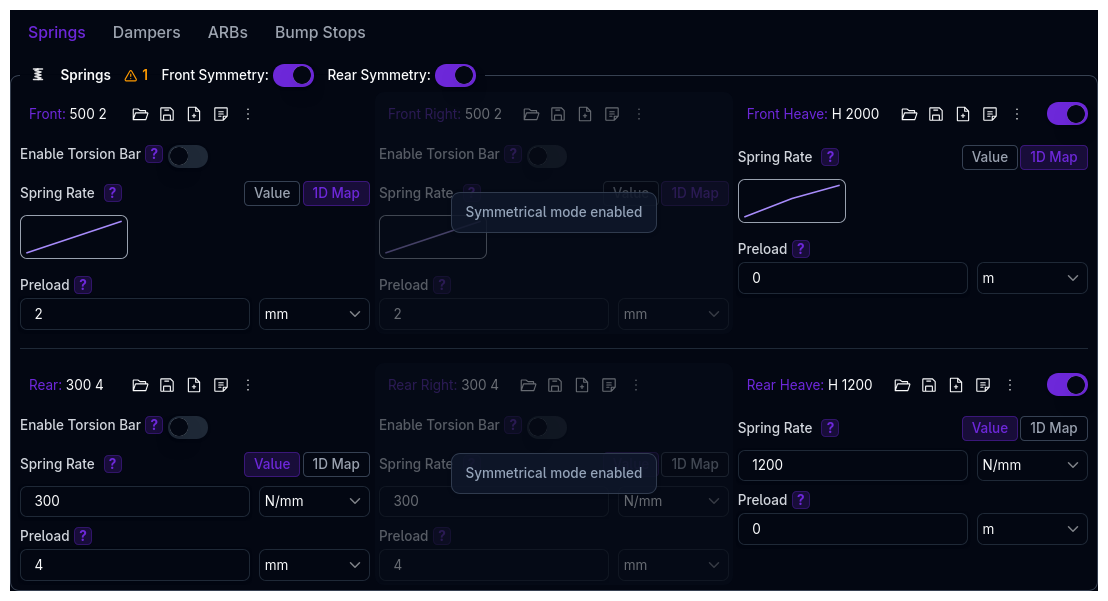The height and width of the screenshot is (601, 1108).
Task: Expand Rear Heave Spring Rate N/mm dropdown
Action: [1032, 465]
